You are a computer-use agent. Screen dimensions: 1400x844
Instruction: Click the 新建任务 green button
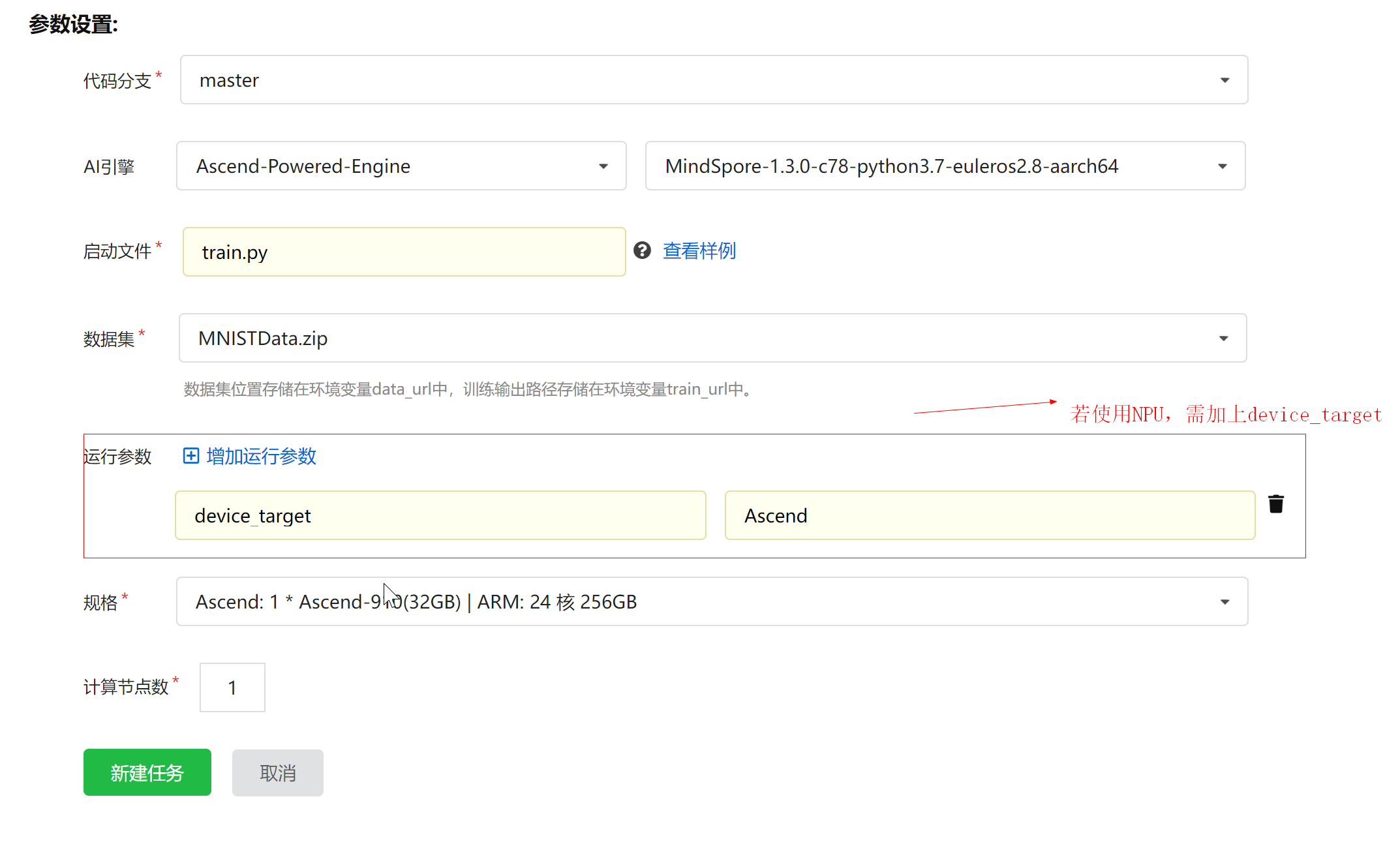pos(147,773)
